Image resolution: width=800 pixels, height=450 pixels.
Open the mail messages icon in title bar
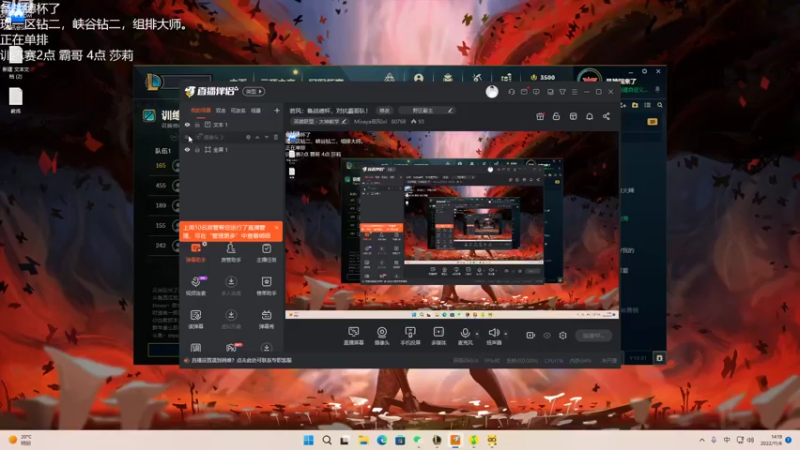(524, 92)
